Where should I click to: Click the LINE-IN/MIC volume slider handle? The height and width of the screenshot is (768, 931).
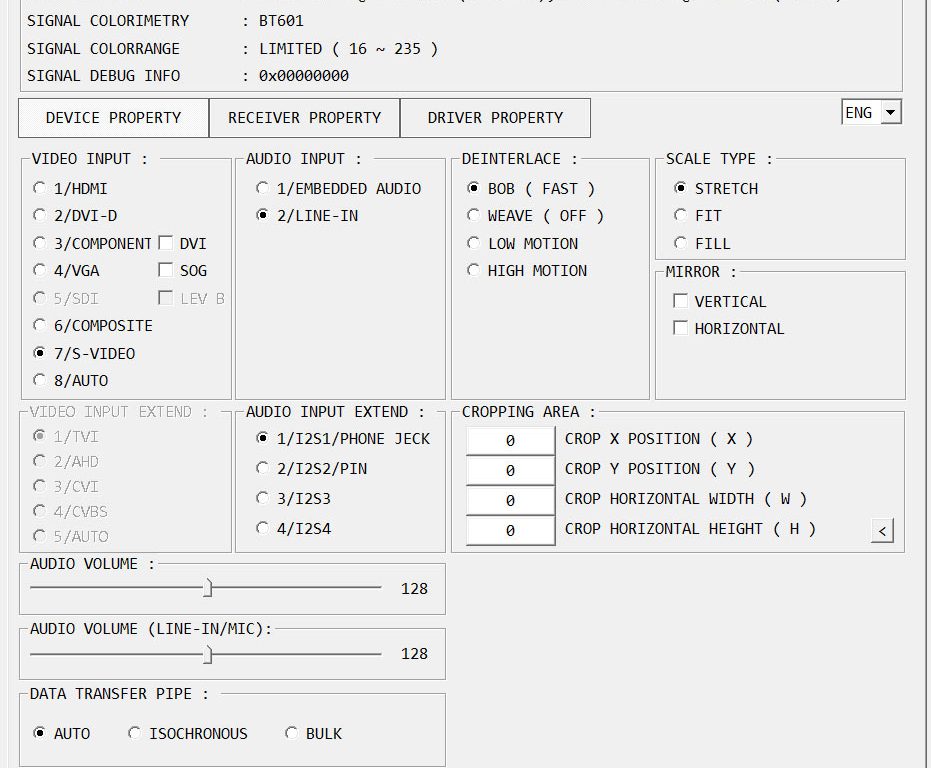pyautogui.click(x=208, y=654)
